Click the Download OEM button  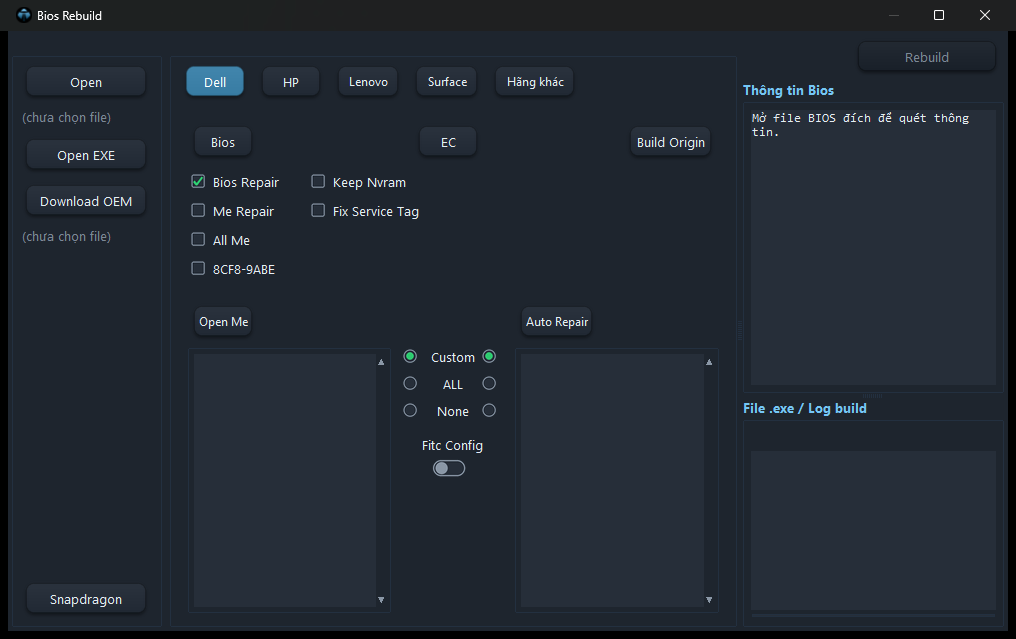pos(86,201)
